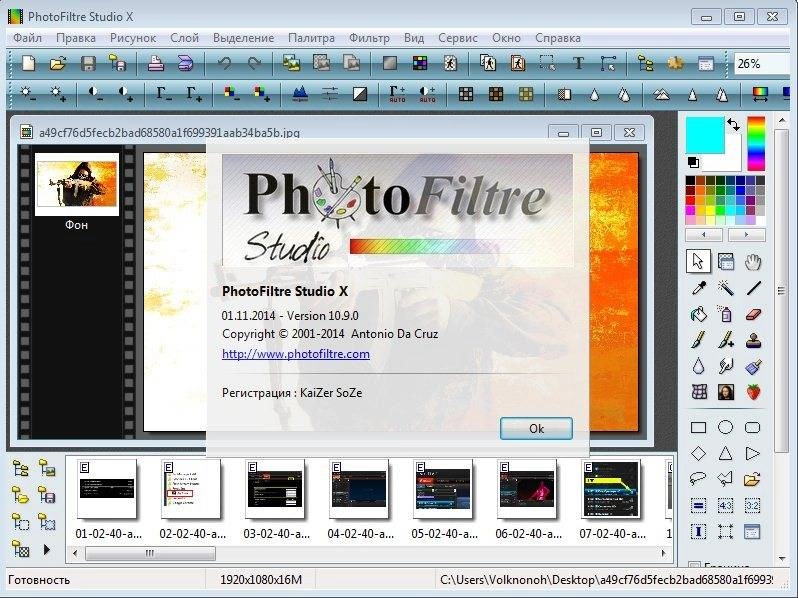Open the Справка menu
This screenshot has height=598, width=798.
558,38
